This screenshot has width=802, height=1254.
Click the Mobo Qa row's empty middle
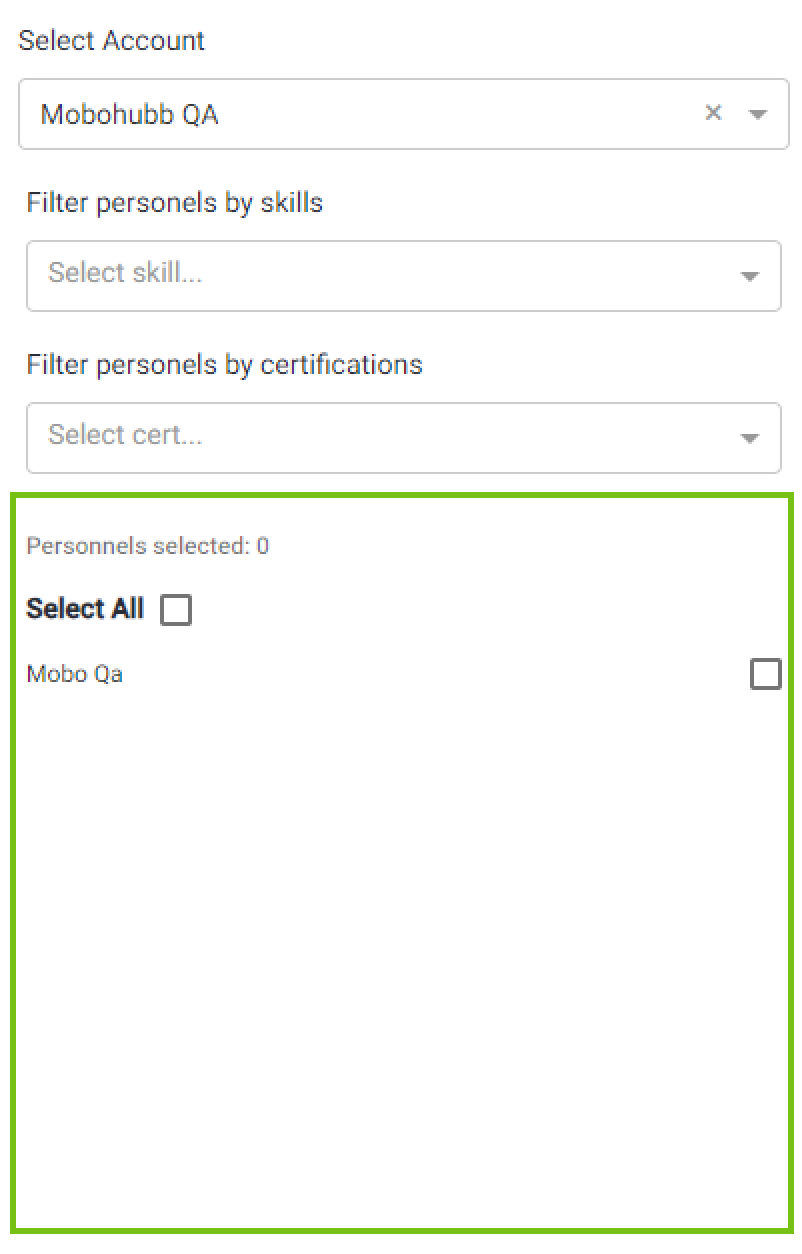coord(430,675)
